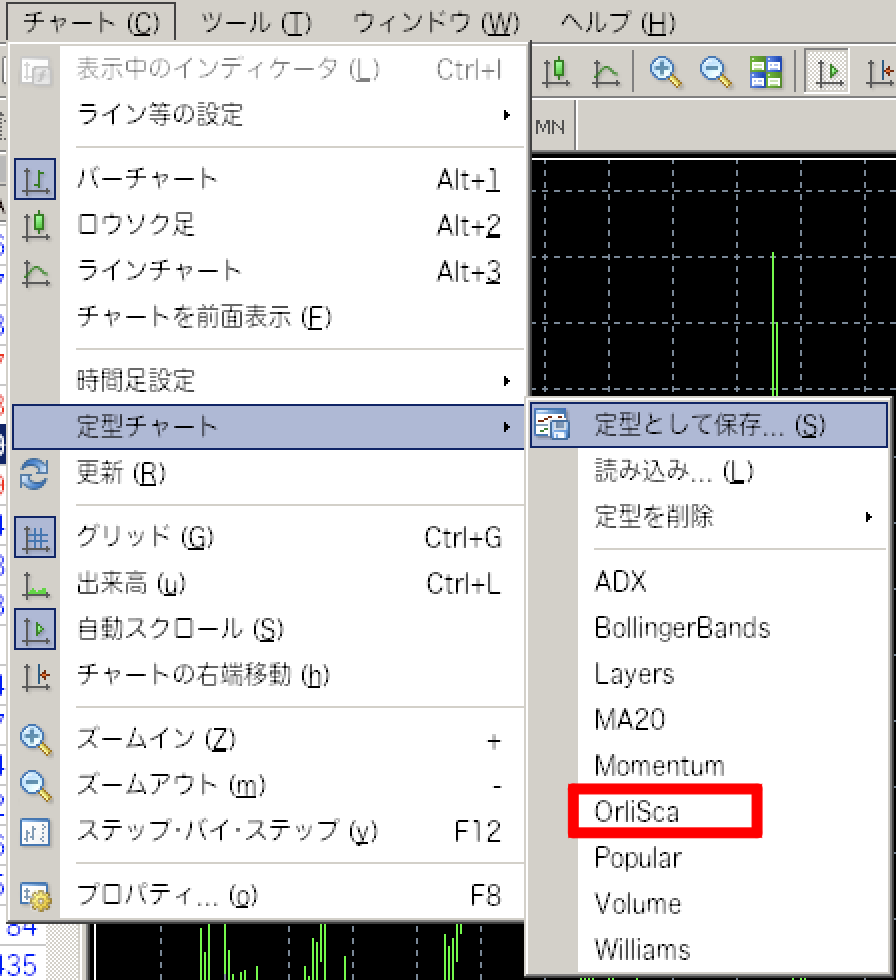Toggle 自動スクロール (S) option
Image resolution: width=896 pixels, height=980 pixels.
pyautogui.click(x=180, y=630)
